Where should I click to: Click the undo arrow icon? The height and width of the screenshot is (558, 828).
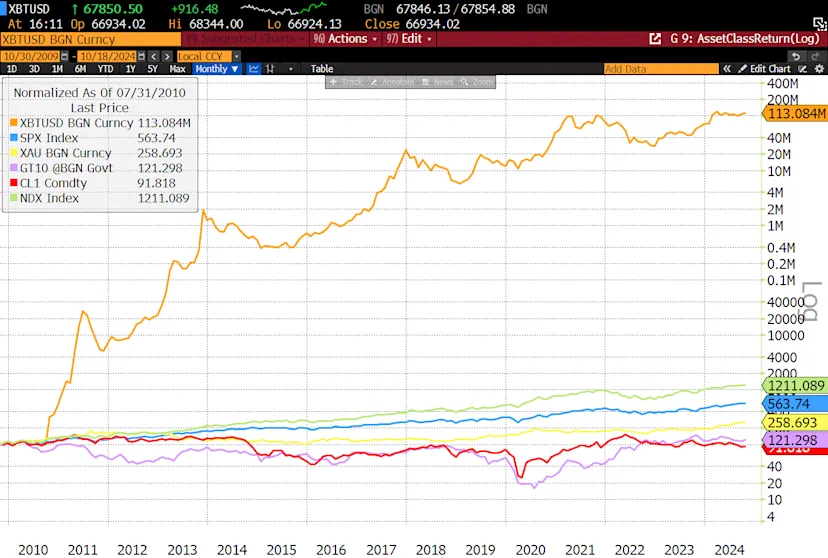coord(796,56)
